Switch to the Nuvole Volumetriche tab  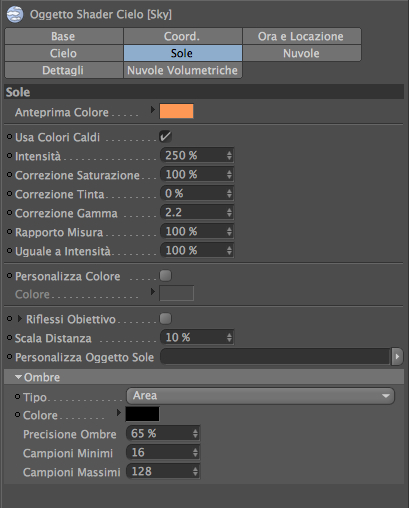click(x=183, y=70)
